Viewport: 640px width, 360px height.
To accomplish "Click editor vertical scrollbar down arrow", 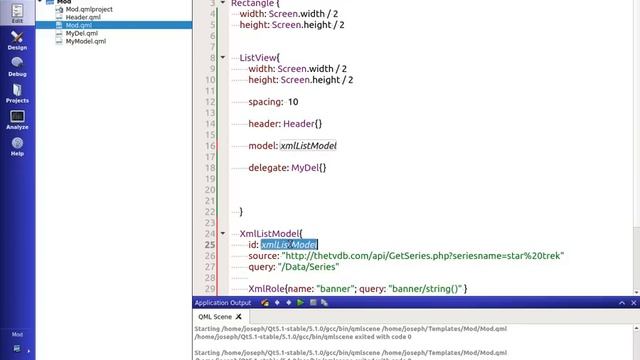I will click(636, 292).
